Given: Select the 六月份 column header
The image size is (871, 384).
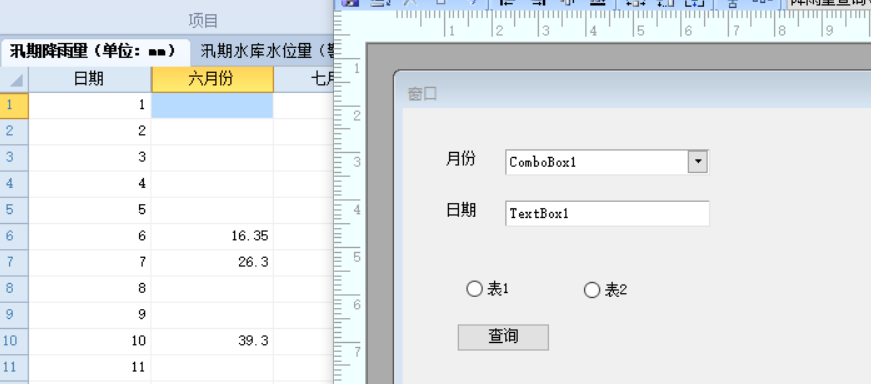Looking at the screenshot, I should click(212, 79).
